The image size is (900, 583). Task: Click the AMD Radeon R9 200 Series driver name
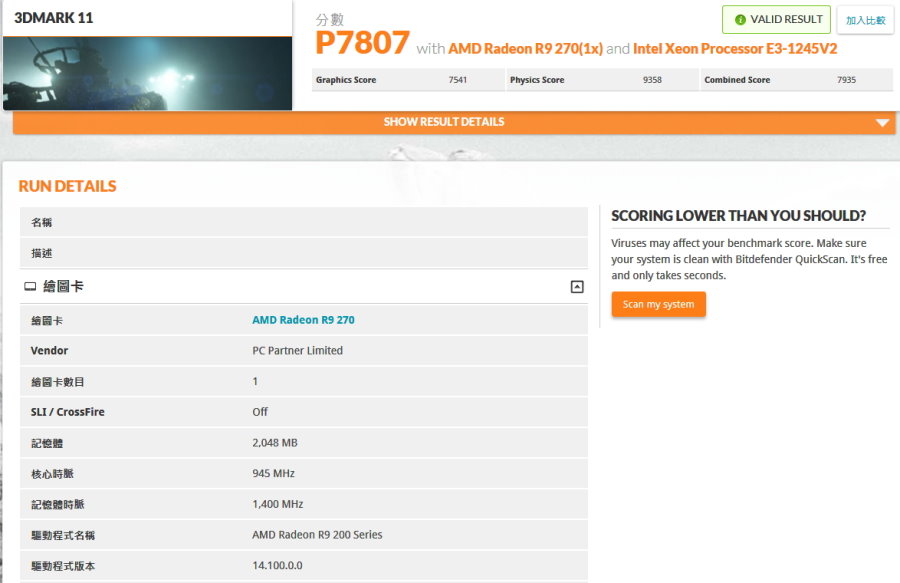(x=317, y=535)
